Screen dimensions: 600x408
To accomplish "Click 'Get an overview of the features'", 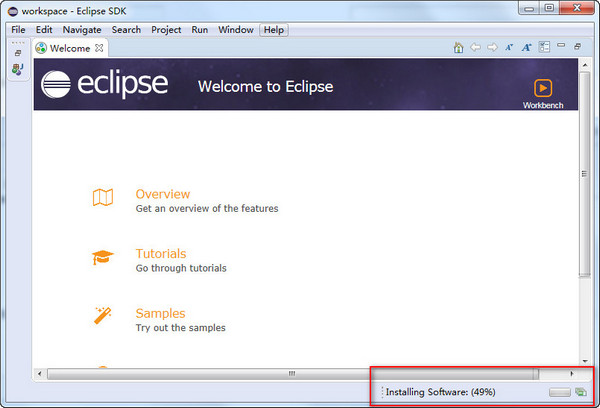I will (207, 209).
